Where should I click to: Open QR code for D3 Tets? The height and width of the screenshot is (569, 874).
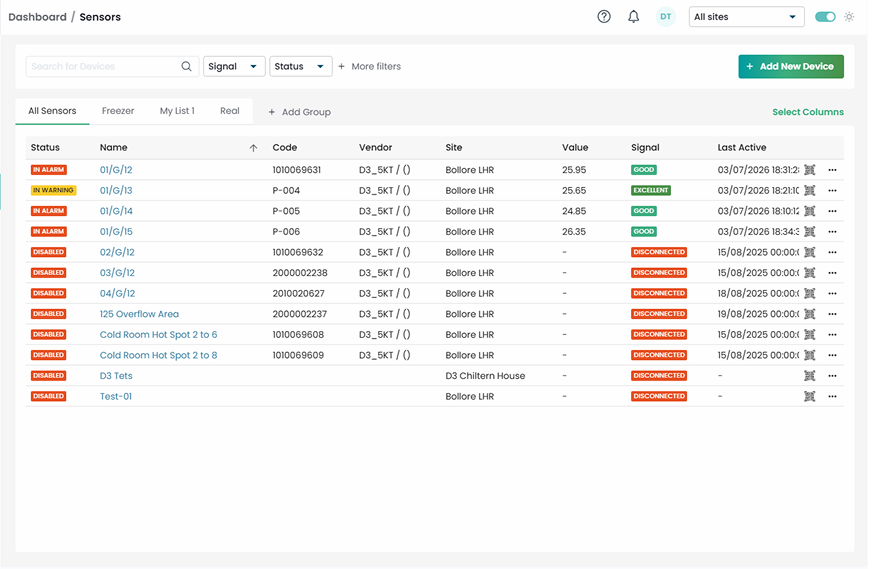pyautogui.click(x=809, y=376)
